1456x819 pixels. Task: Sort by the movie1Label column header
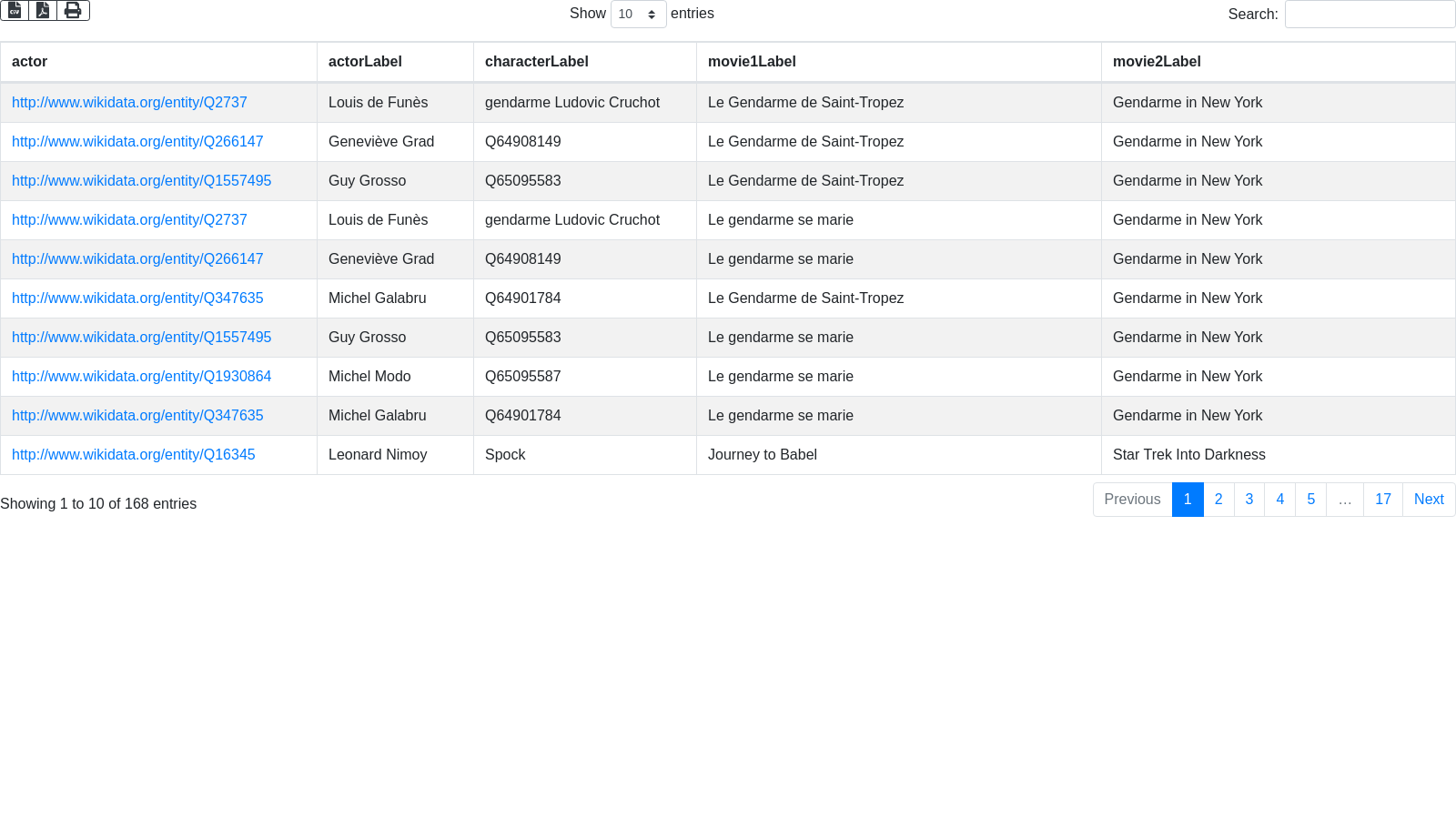899,62
